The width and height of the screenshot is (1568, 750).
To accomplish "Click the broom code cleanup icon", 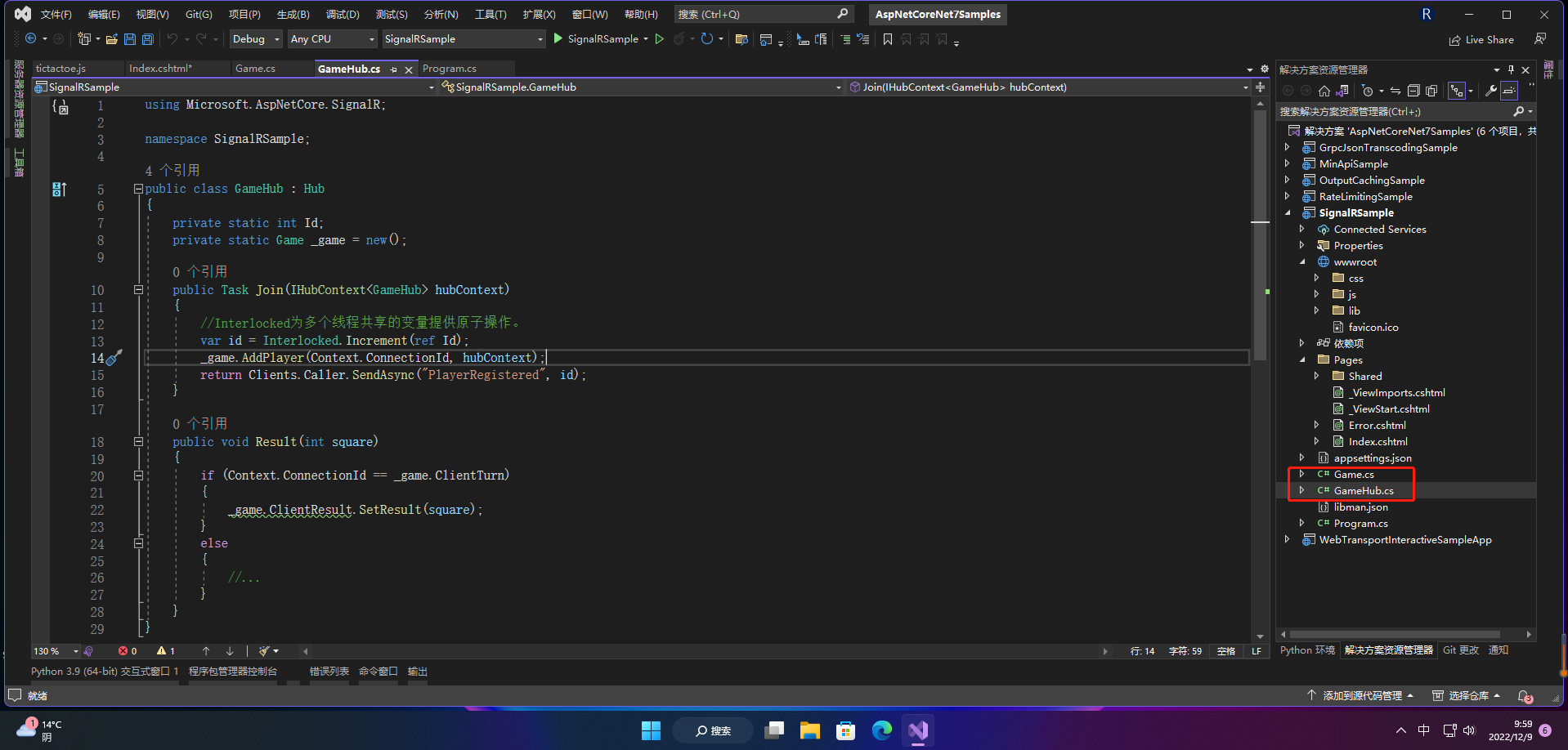I will pos(264,651).
